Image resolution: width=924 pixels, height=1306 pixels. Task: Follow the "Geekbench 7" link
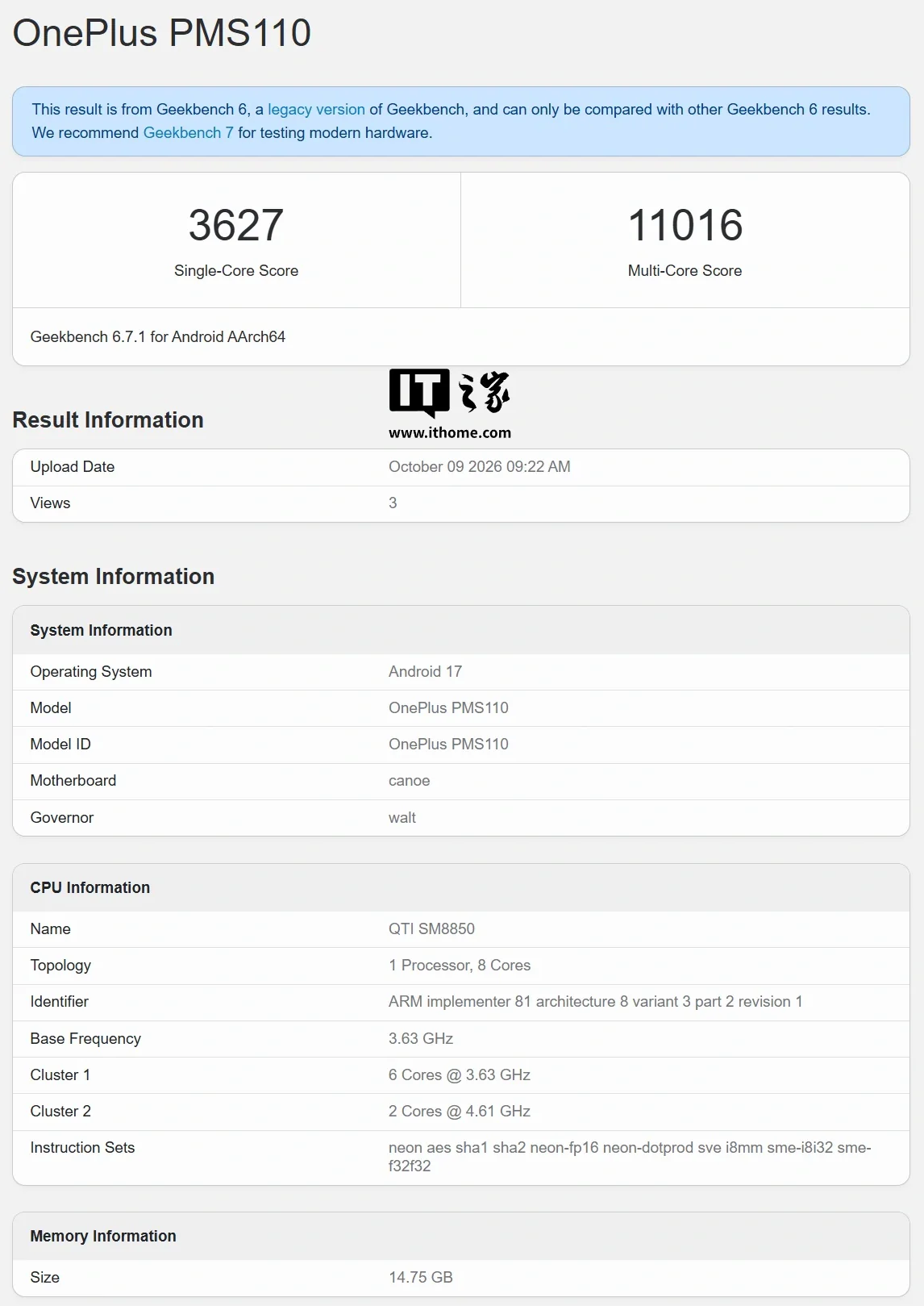pos(188,133)
